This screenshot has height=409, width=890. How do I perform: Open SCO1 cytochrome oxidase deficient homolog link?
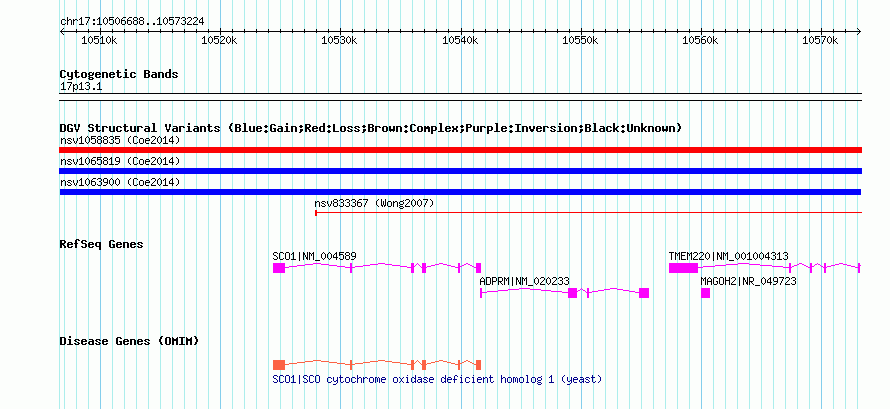coord(437,379)
